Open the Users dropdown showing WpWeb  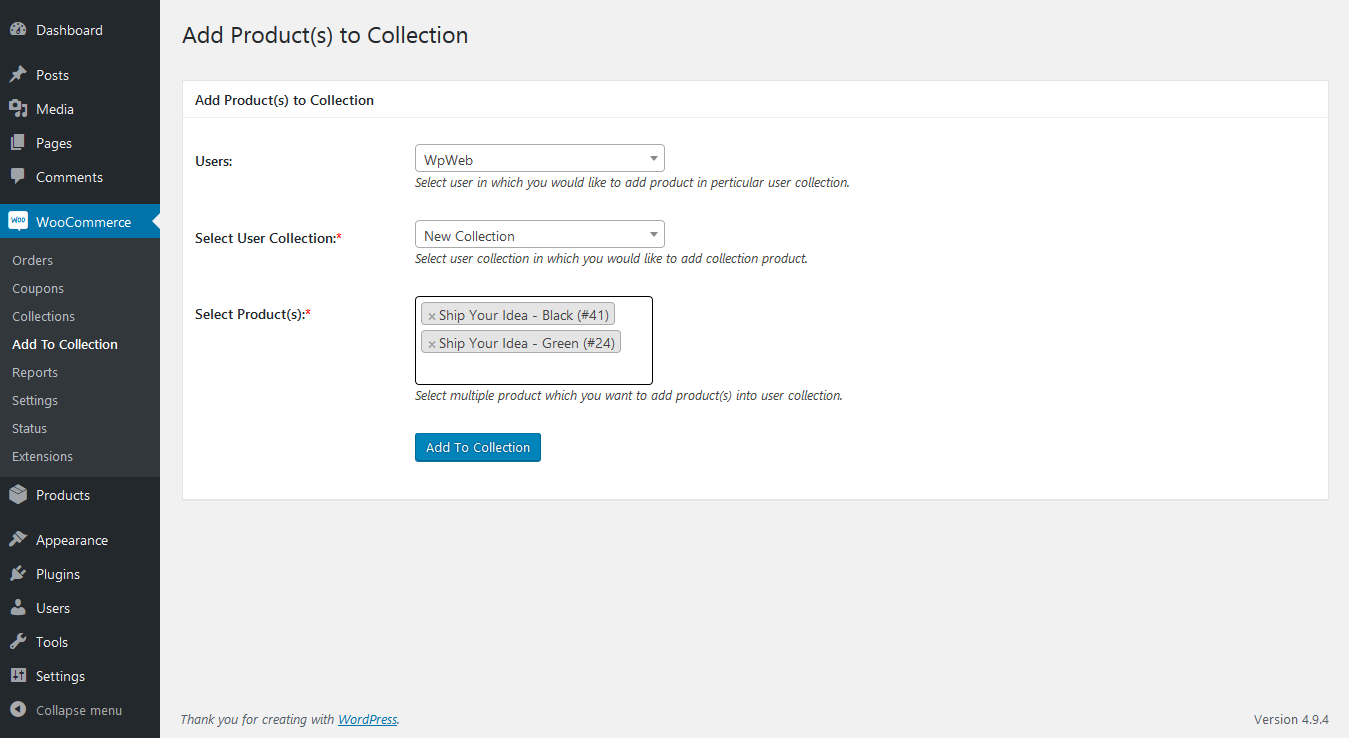coord(539,159)
